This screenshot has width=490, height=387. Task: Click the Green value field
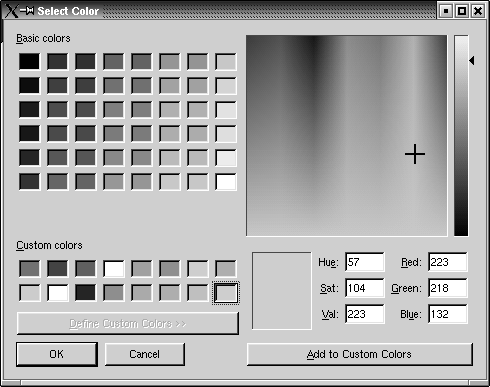tap(448, 288)
